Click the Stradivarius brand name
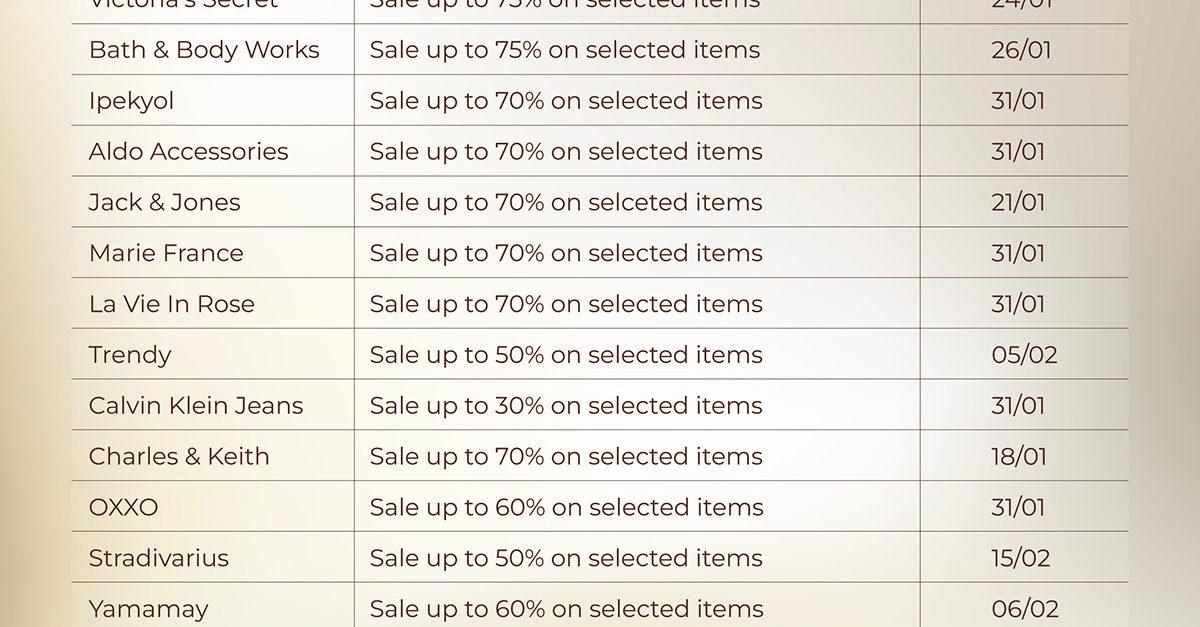1200x627 pixels. pyautogui.click(x=158, y=558)
